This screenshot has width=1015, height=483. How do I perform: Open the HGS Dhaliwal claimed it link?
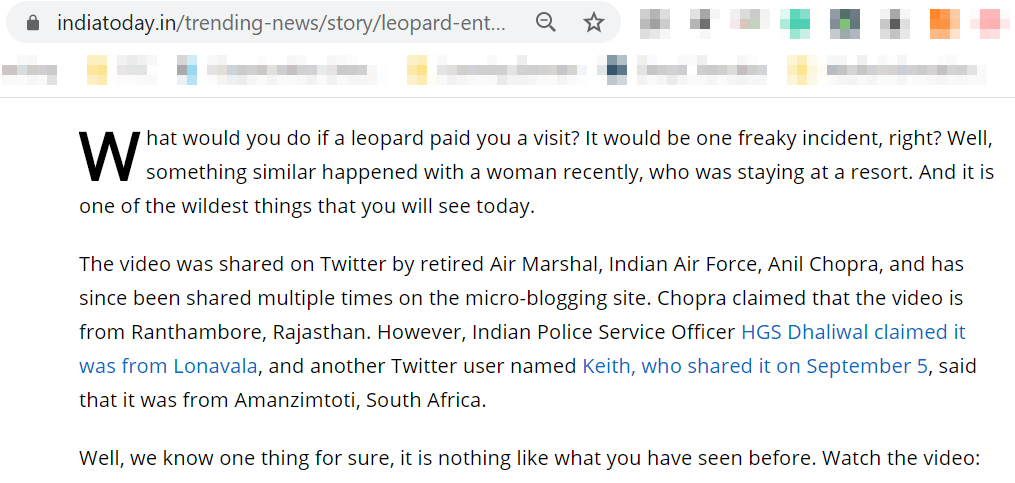pyautogui.click(x=853, y=332)
